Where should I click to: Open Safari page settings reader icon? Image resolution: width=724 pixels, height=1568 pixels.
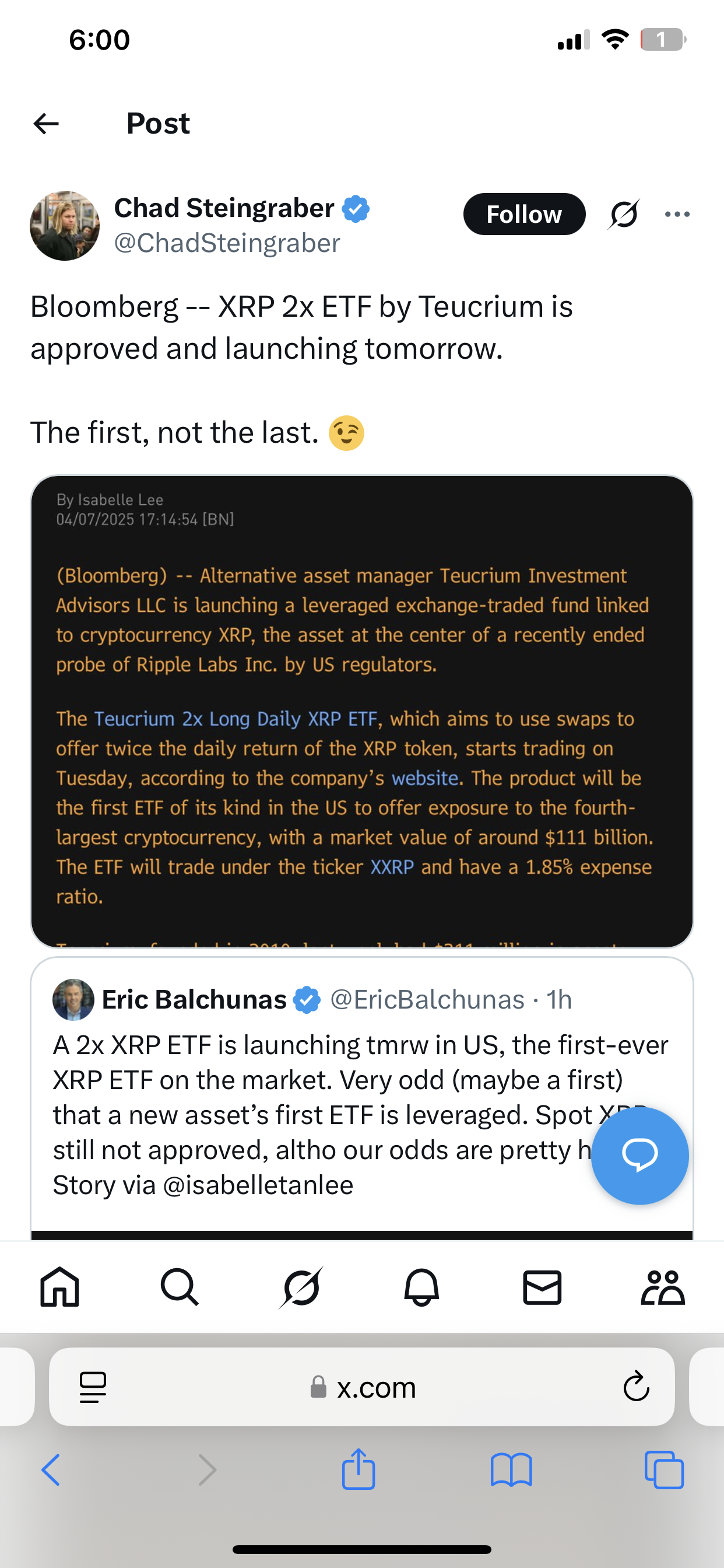pos(93,1387)
